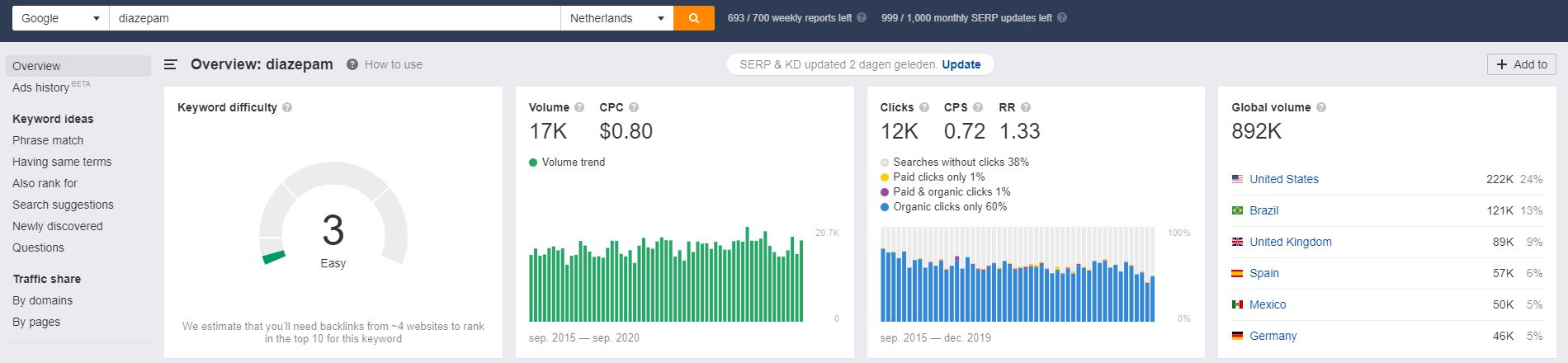The height and width of the screenshot is (363, 1568).
Task: Click the blue clicks bar chart
Action: coord(1018,275)
